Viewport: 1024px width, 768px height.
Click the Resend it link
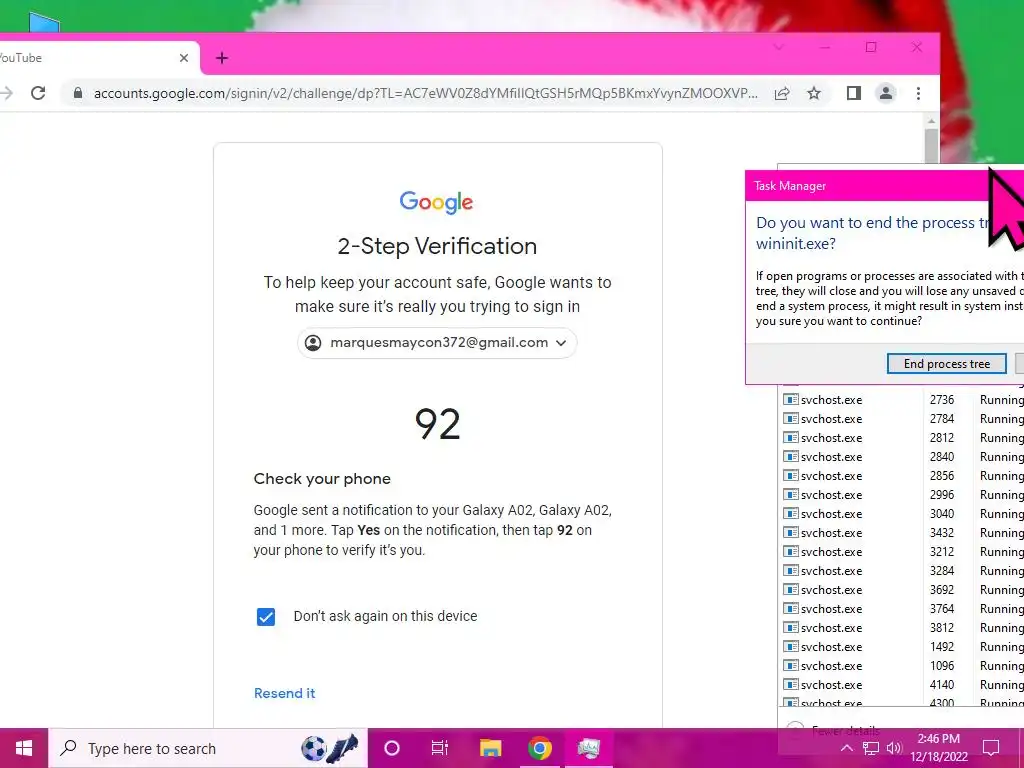285,694
